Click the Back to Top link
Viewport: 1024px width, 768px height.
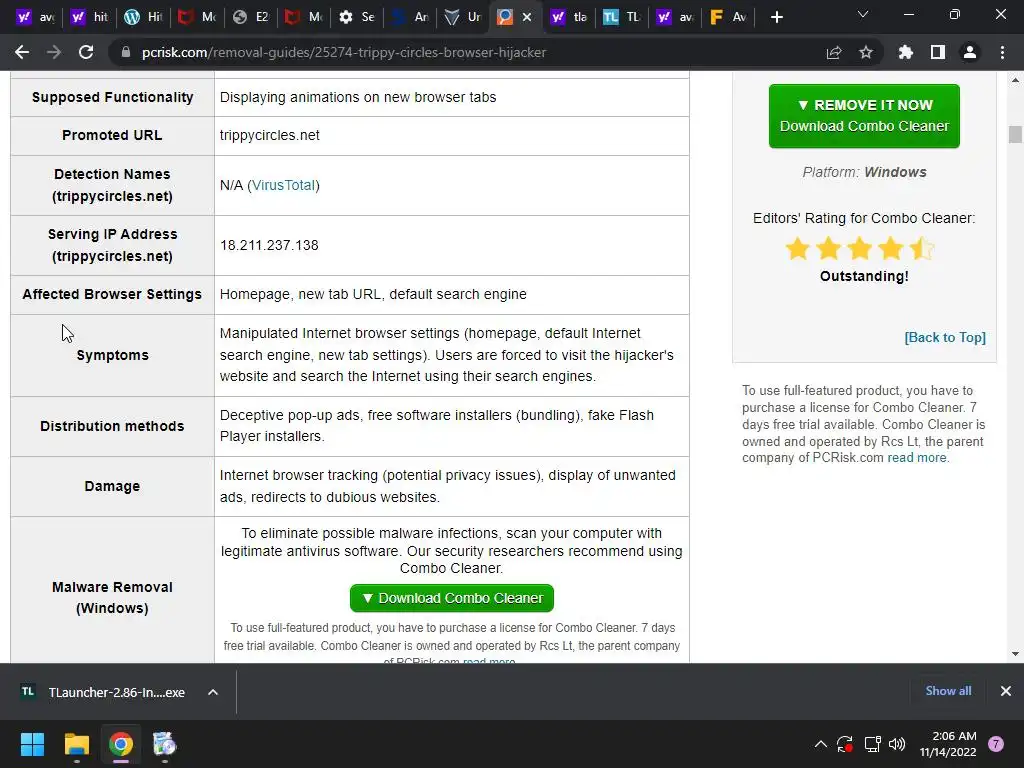coord(945,338)
